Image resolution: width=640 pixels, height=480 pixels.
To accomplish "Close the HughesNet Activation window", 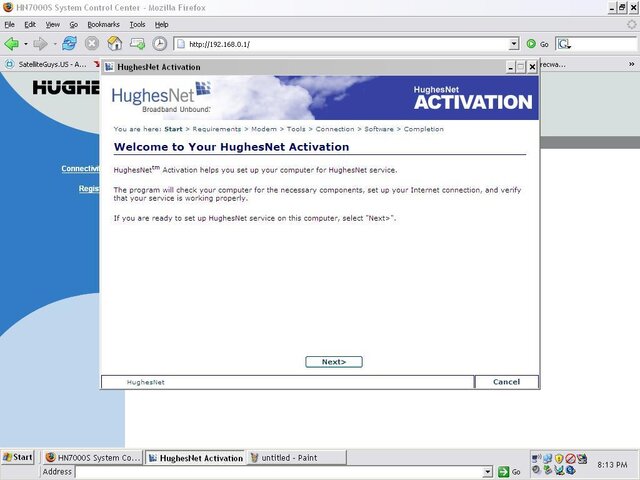I will [x=532, y=67].
